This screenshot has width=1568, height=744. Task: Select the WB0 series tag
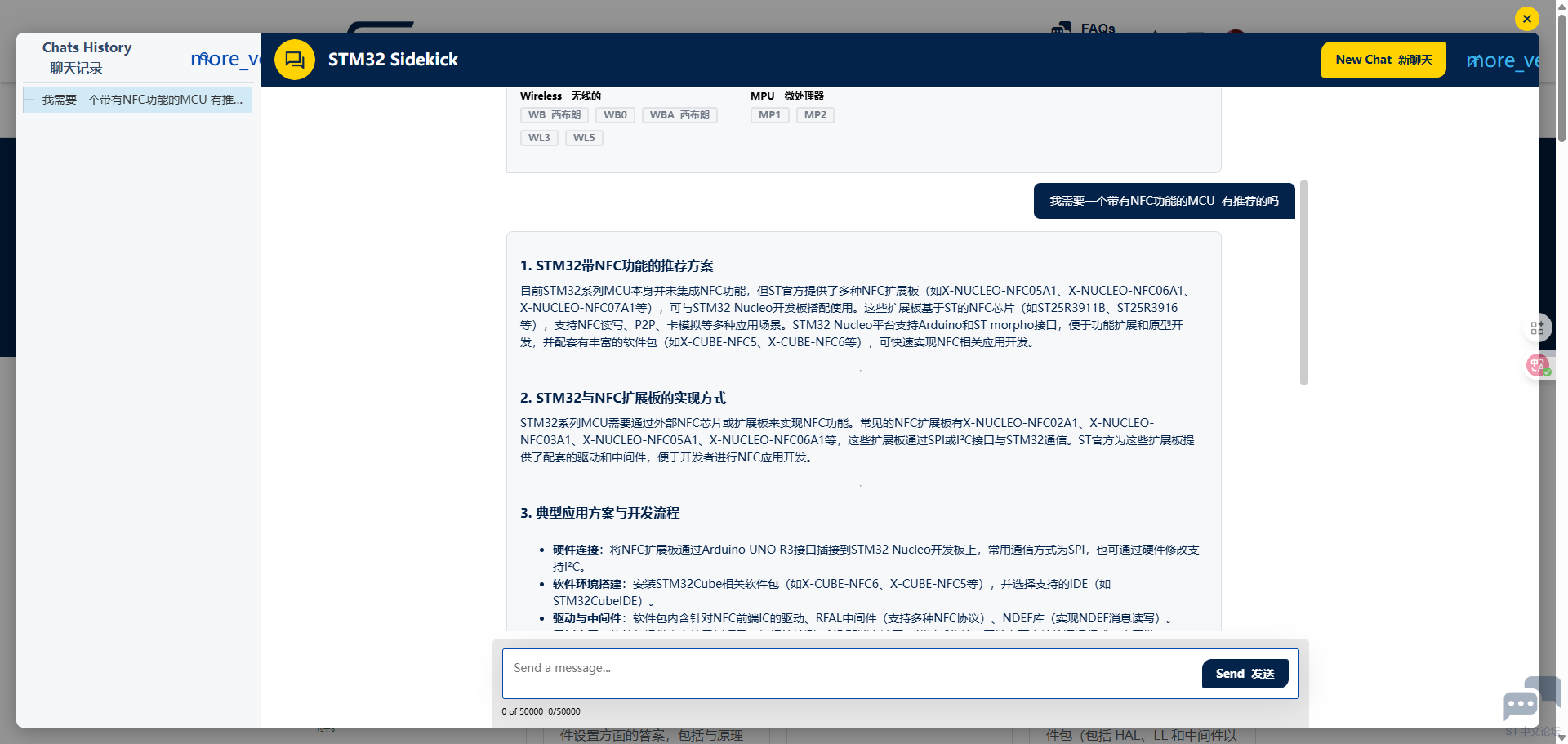point(615,115)
